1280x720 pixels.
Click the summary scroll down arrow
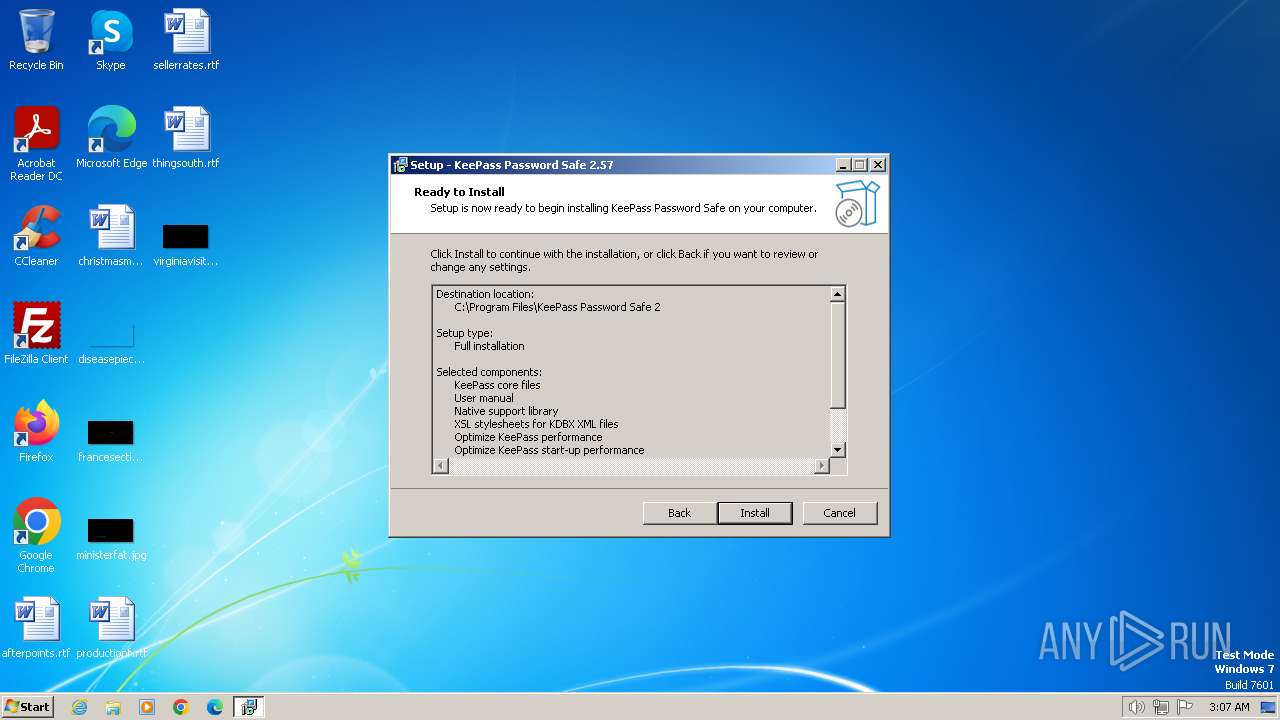(838, 450)
